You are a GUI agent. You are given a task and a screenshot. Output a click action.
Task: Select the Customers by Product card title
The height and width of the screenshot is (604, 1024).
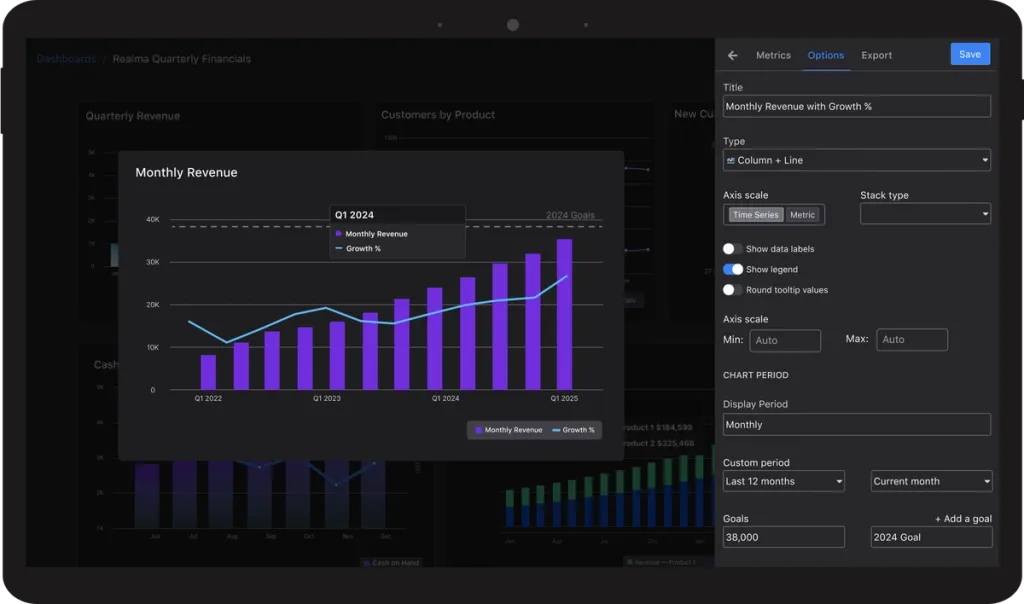438,115
